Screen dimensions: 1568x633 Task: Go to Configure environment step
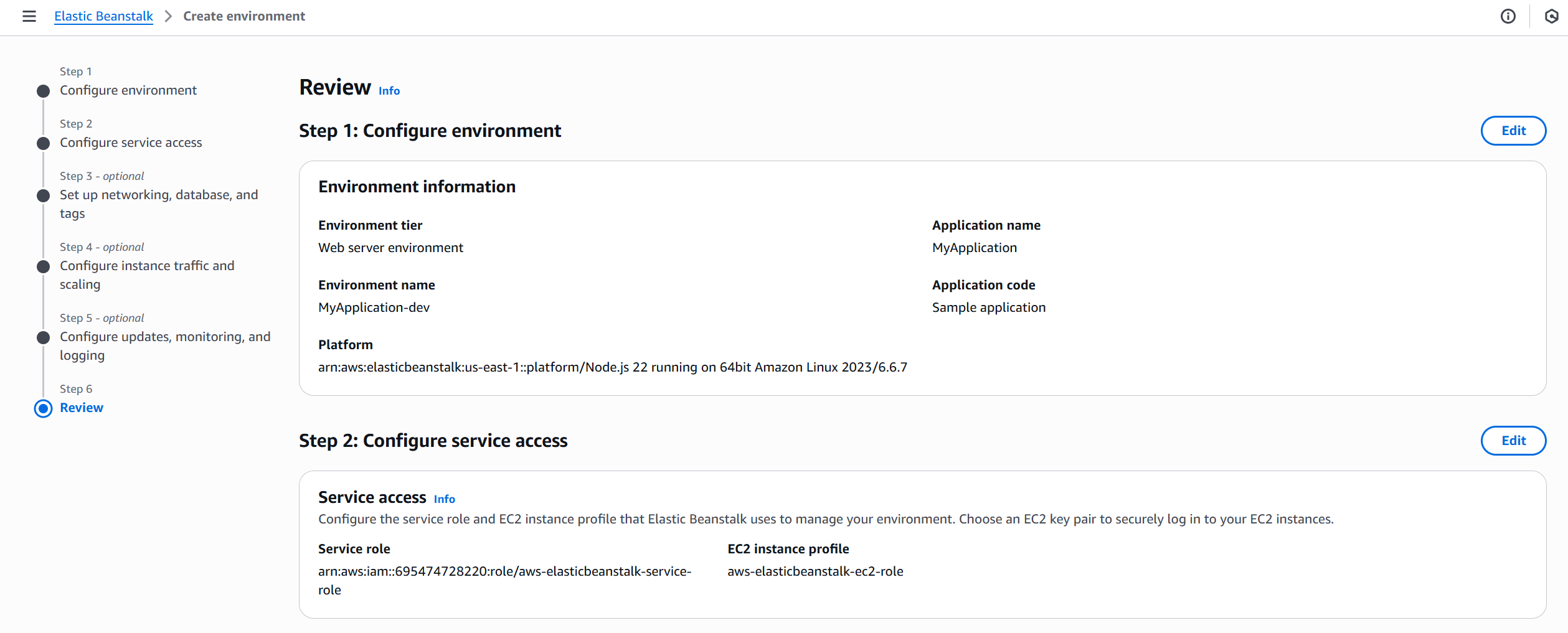pos(128,90)
